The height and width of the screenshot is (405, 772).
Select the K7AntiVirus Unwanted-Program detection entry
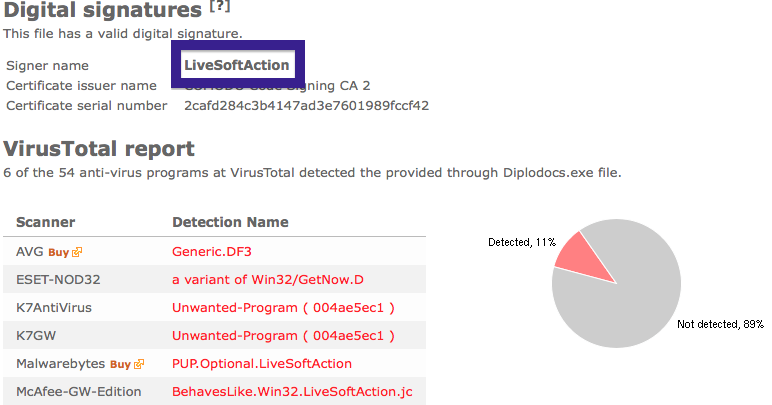click(283, 308)
